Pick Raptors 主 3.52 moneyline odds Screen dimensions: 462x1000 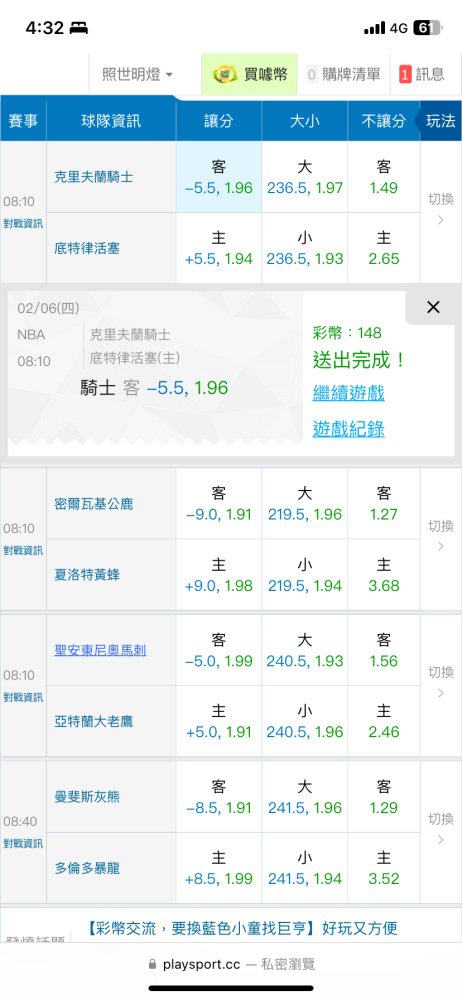pyautogui.click(x=384, y=868)
